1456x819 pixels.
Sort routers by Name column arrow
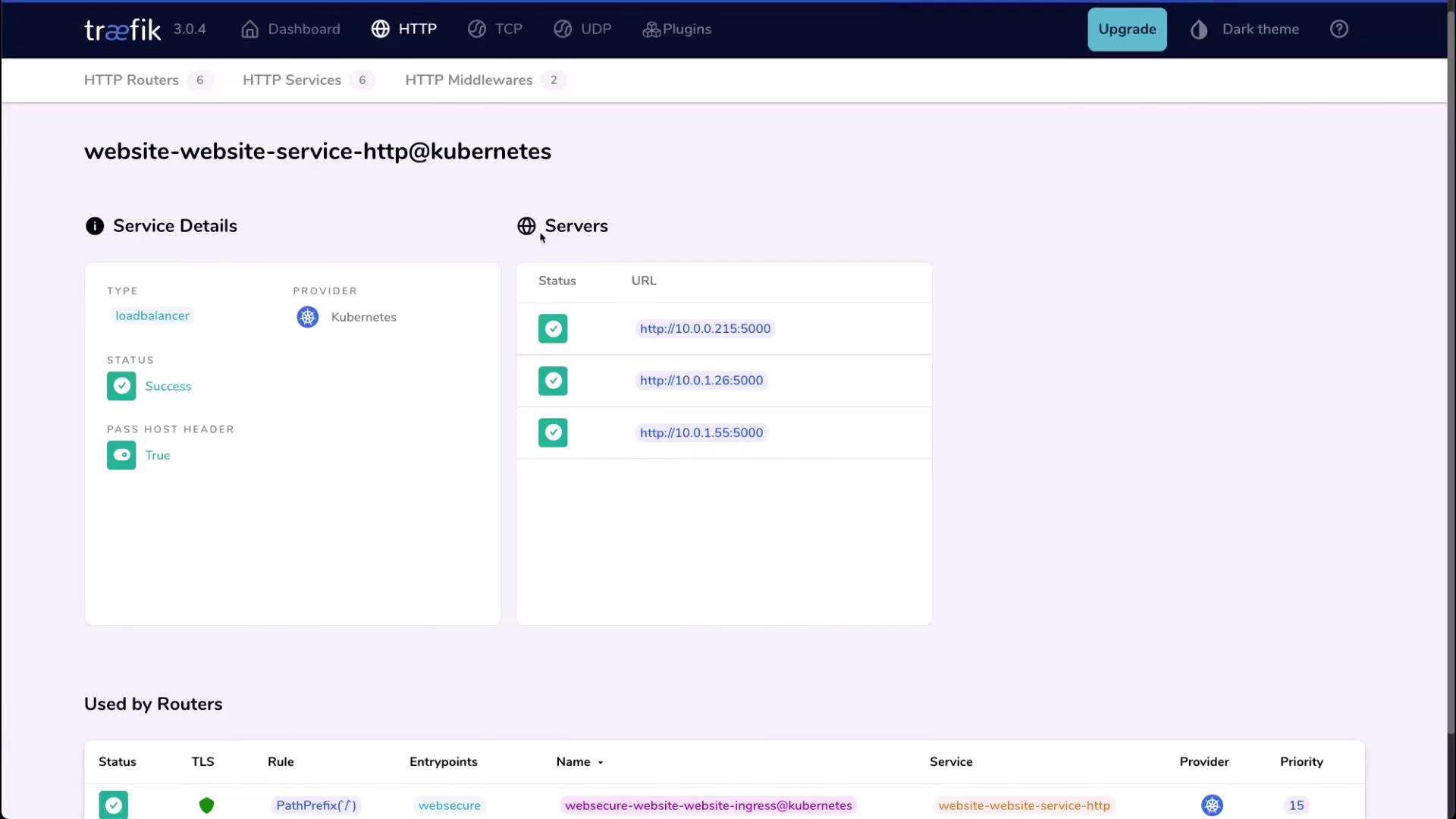click(x=601, y=762)
